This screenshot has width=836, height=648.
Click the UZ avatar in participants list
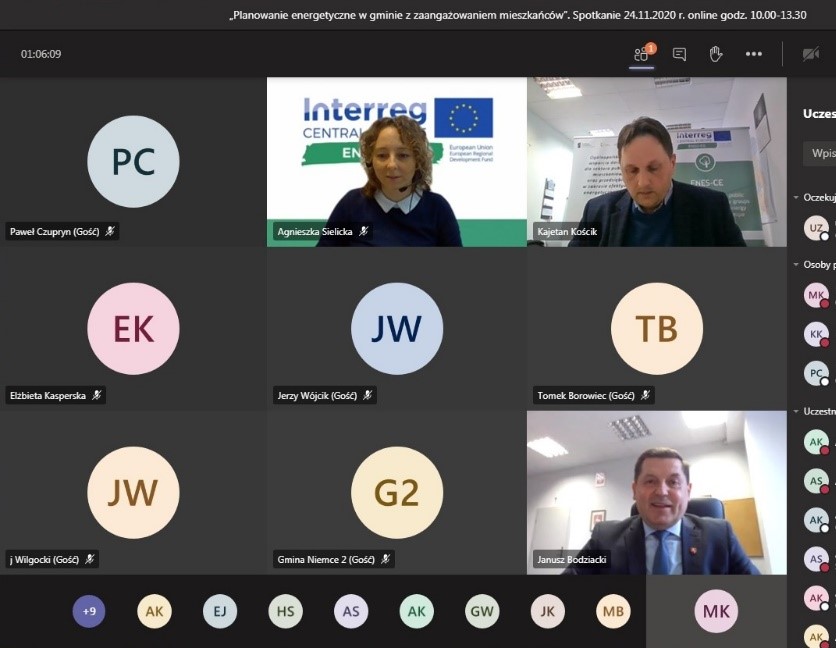tap(817, 228)
